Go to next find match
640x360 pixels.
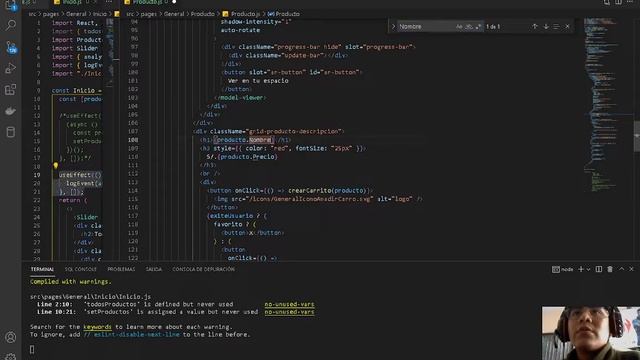point(546,27)
